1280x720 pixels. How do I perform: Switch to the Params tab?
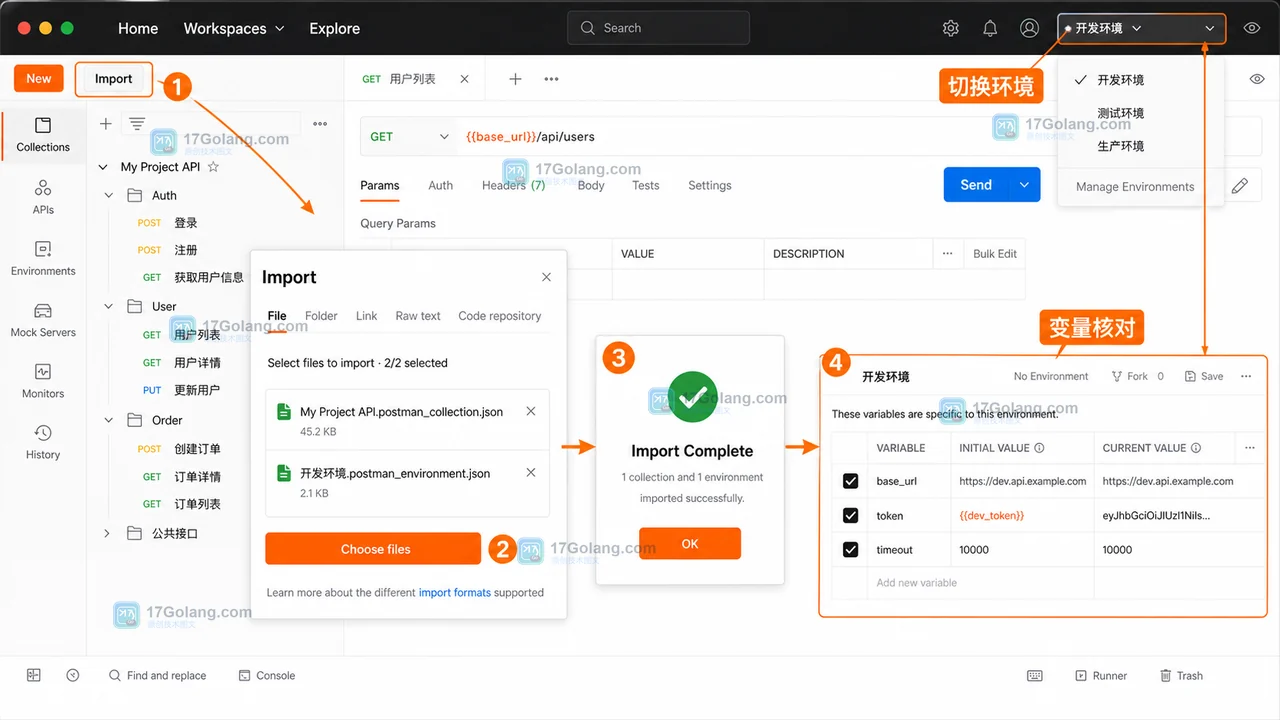point(380,185)
